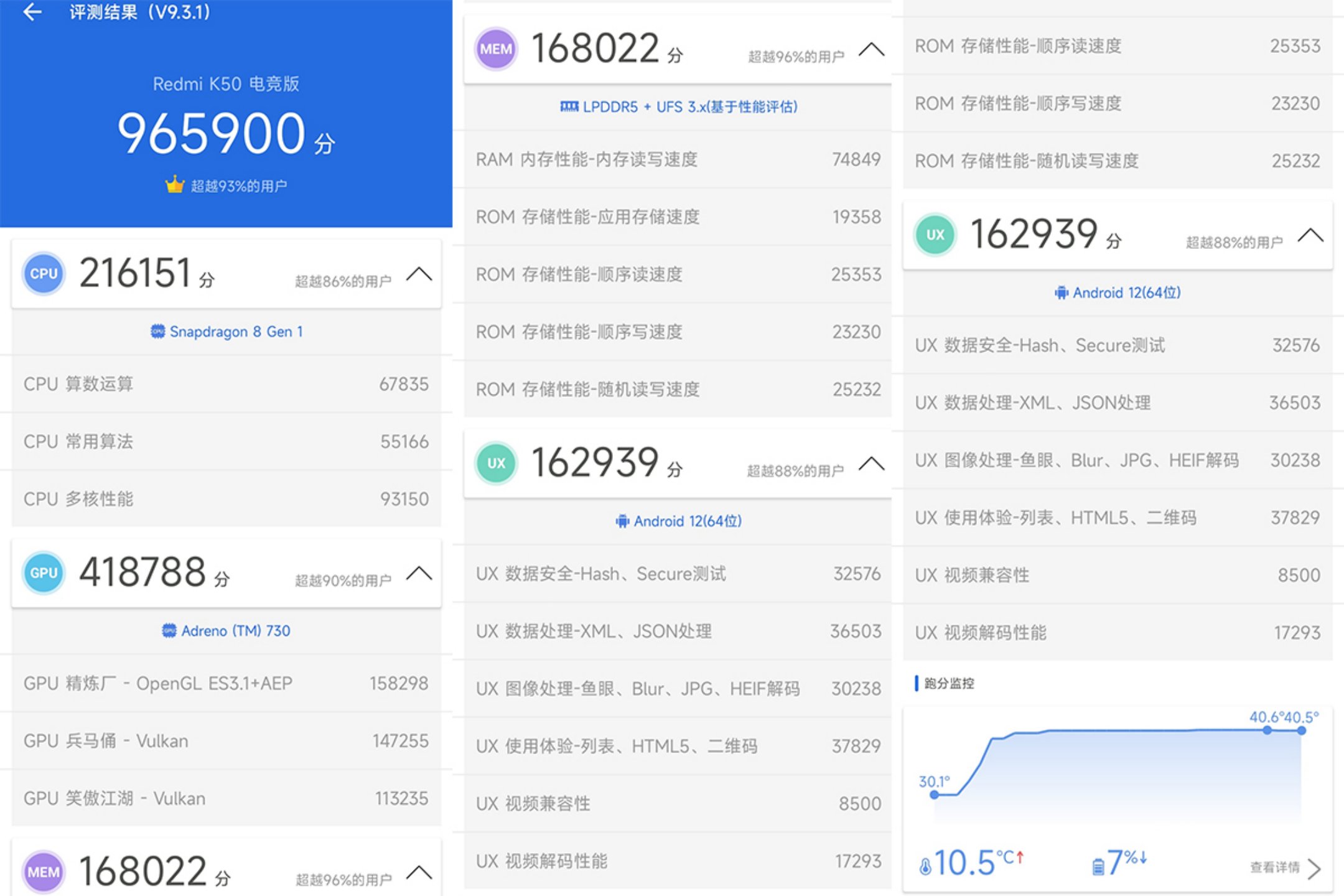The width and height of the screenshot is (1344, 896).
Task: Collapse the CPU 216151 score section
Action: (419, 274)
